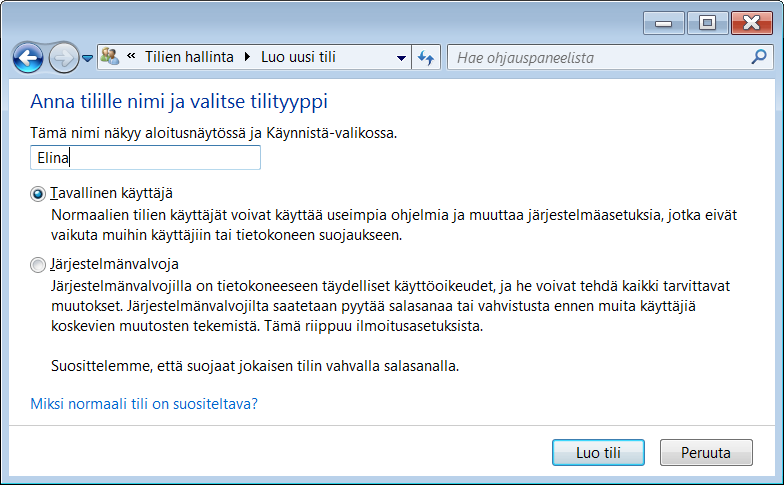The height and width of the screenshot is (485, 784).
Task: Navigate to Tilien hallinta breadcrumb
Action: pyautogui.click(x=189, y=57)
